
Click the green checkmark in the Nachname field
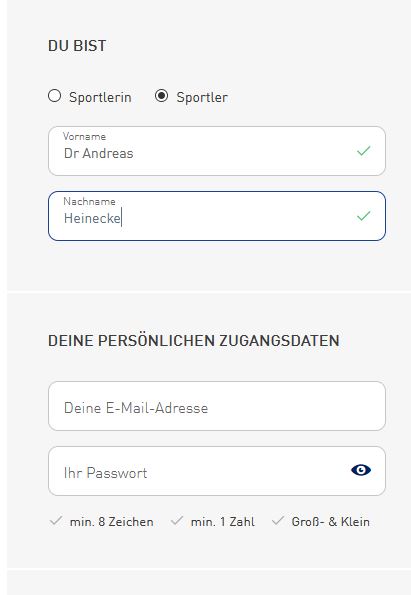364,216
